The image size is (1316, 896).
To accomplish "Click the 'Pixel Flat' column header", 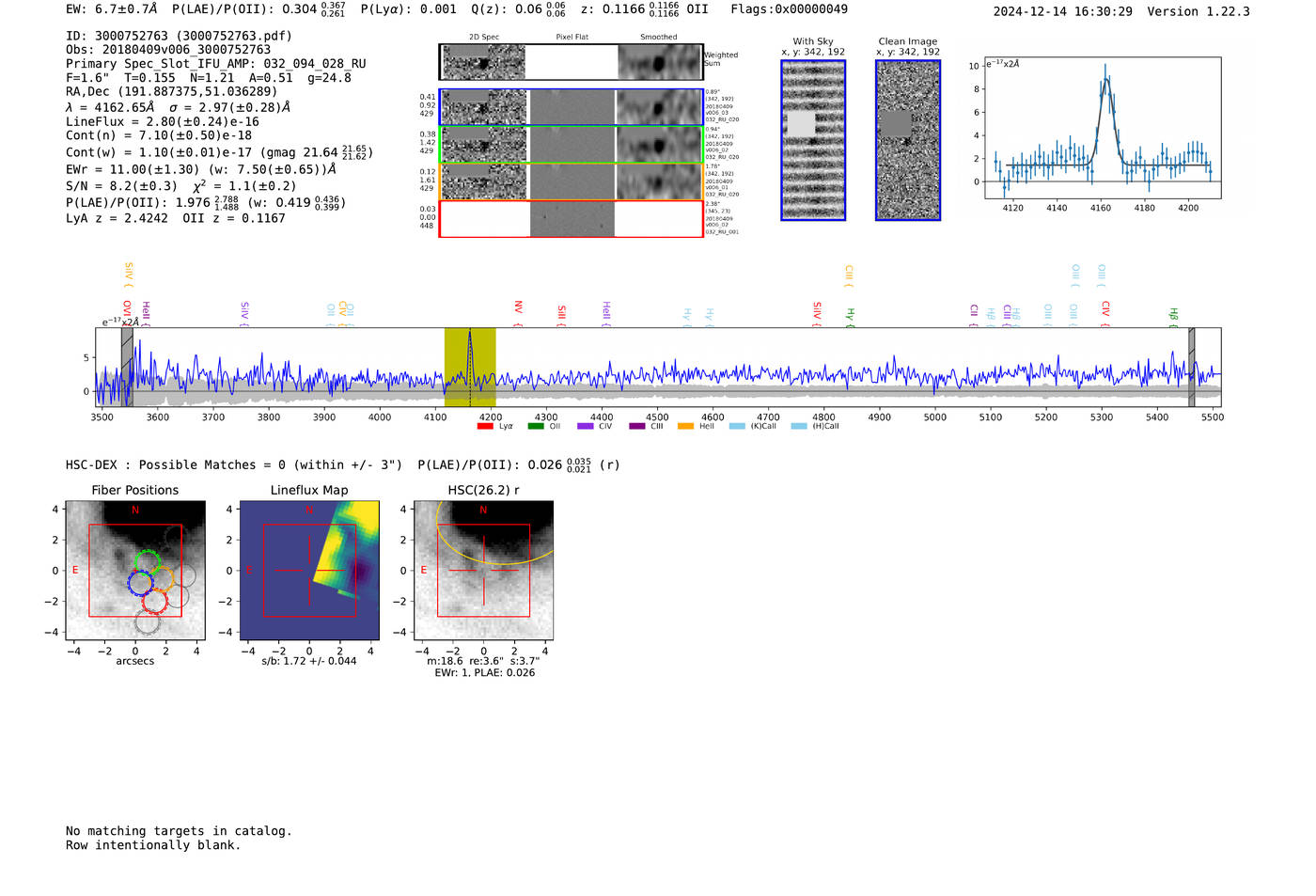I will coord(572,38).
